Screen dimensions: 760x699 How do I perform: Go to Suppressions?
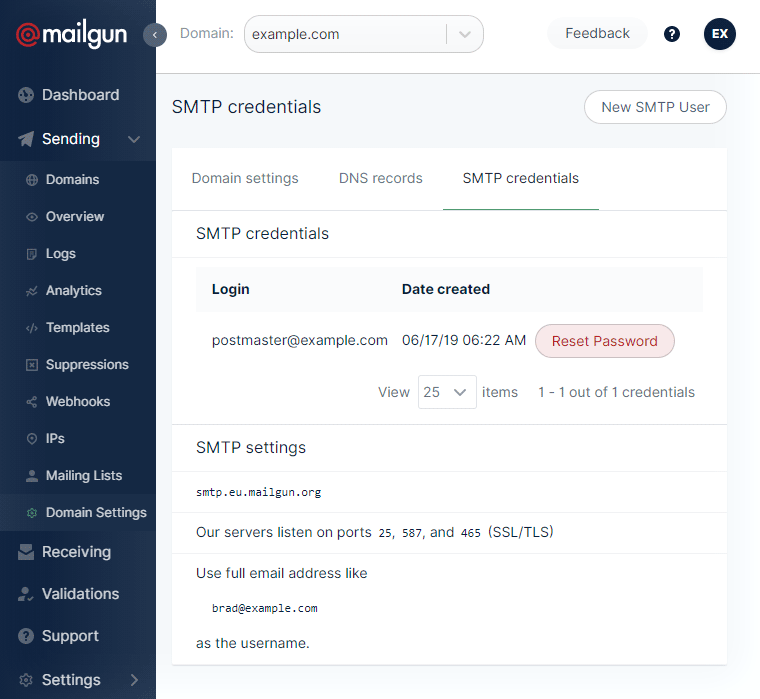click(87, 365)
